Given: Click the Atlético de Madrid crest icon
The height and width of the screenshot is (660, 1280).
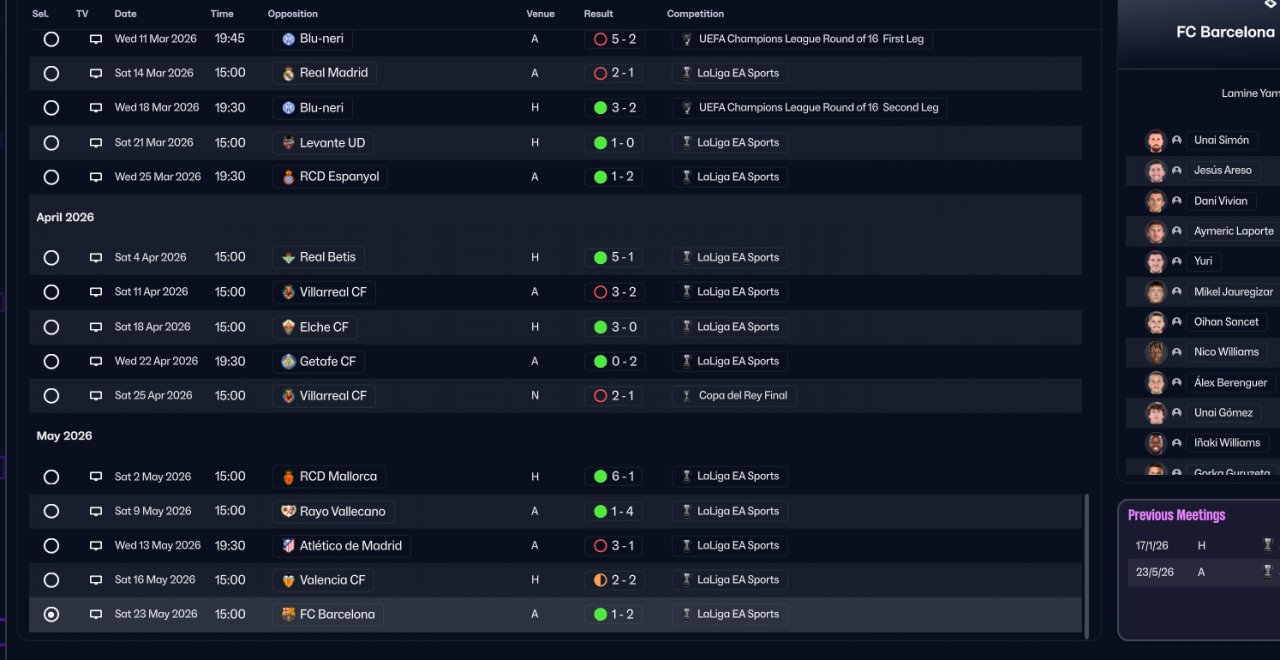Looking at the screenshot, I should pos(288,546).
